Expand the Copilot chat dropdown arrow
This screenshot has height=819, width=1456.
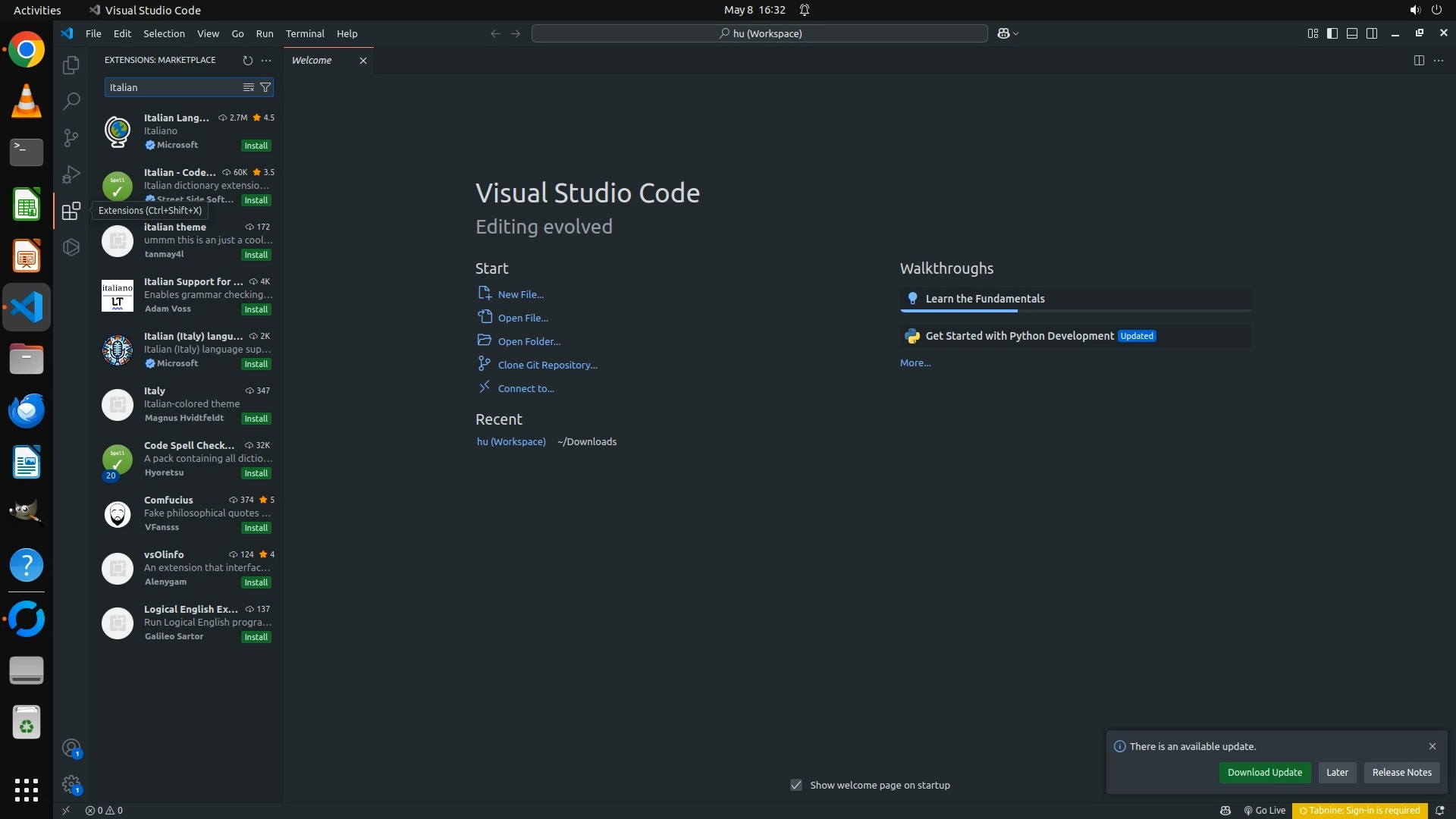pyautogui.click(x=1016, y=33)
